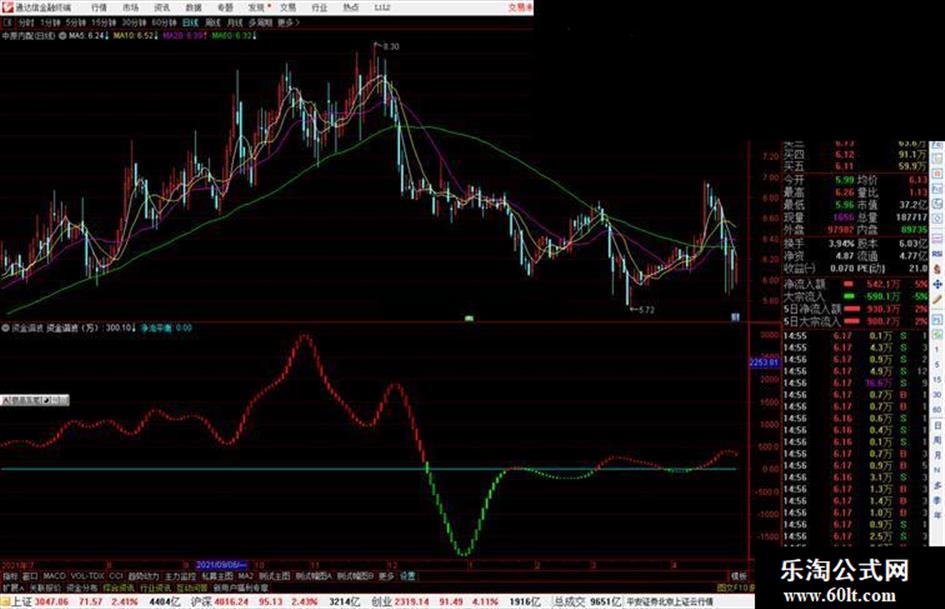This screenshot has height=609, width=945.
Task: Open the 关联报价 tab
Action: (45, 588)
